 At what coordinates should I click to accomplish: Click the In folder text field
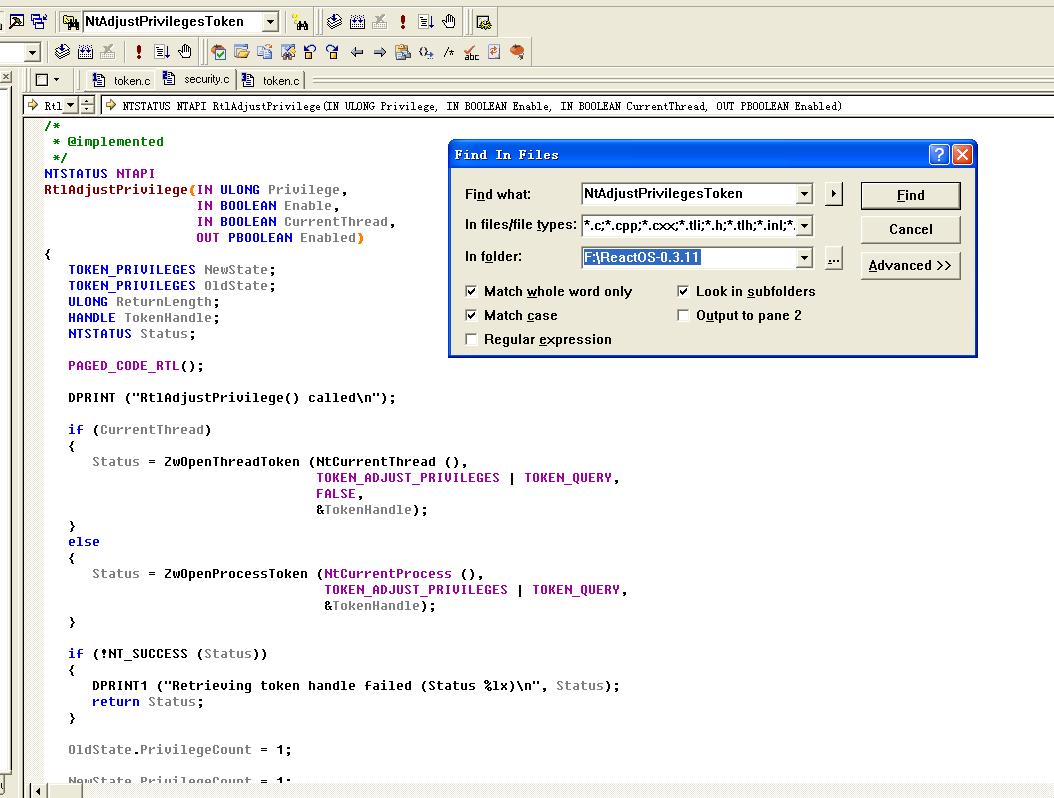pyautogui.click(x=688, y=258)
